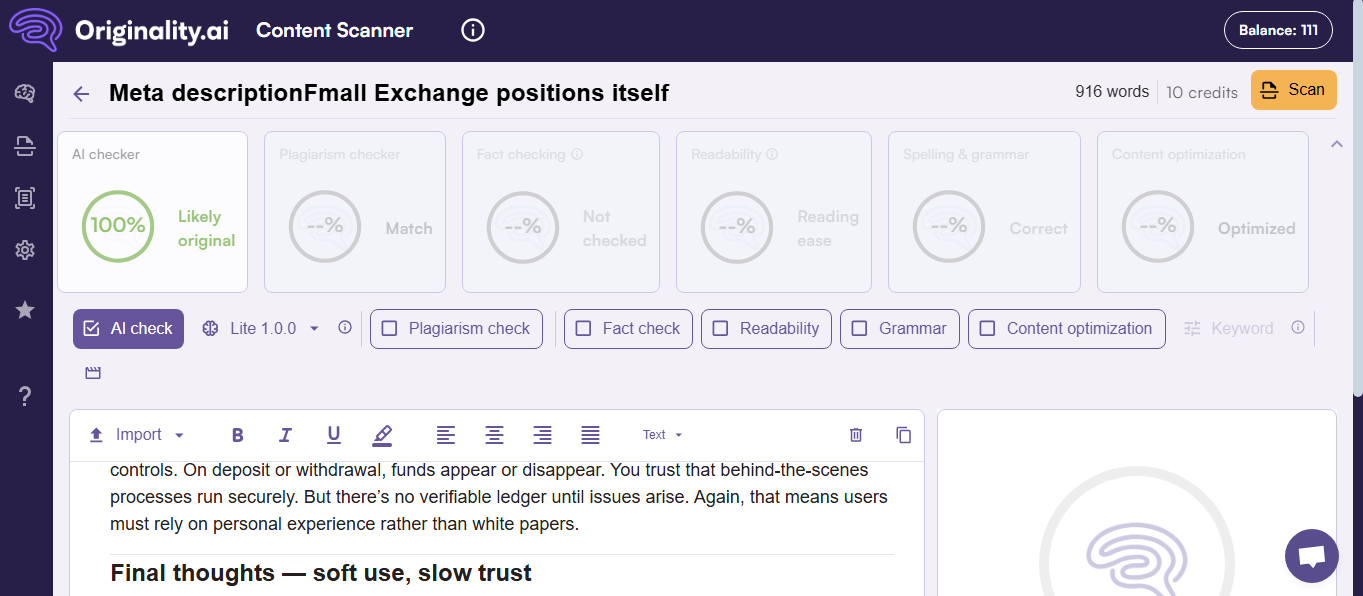
Task: Toggle the Grammar checkbox
Action: coord(860,328)
